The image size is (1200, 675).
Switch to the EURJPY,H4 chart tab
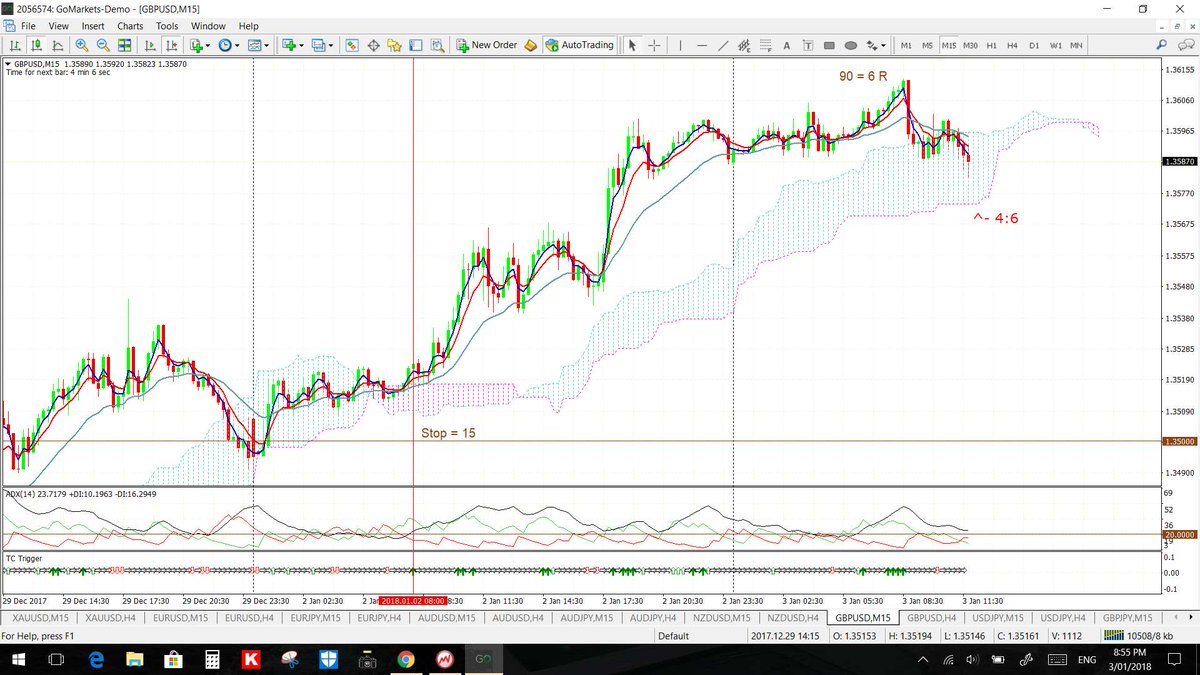click(x=379, y=618)
